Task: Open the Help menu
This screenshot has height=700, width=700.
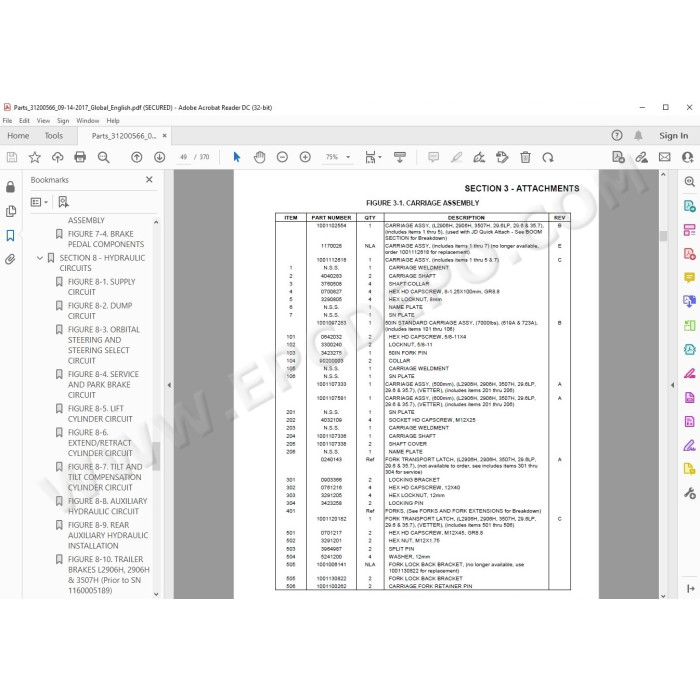Action: pos(113,121)
